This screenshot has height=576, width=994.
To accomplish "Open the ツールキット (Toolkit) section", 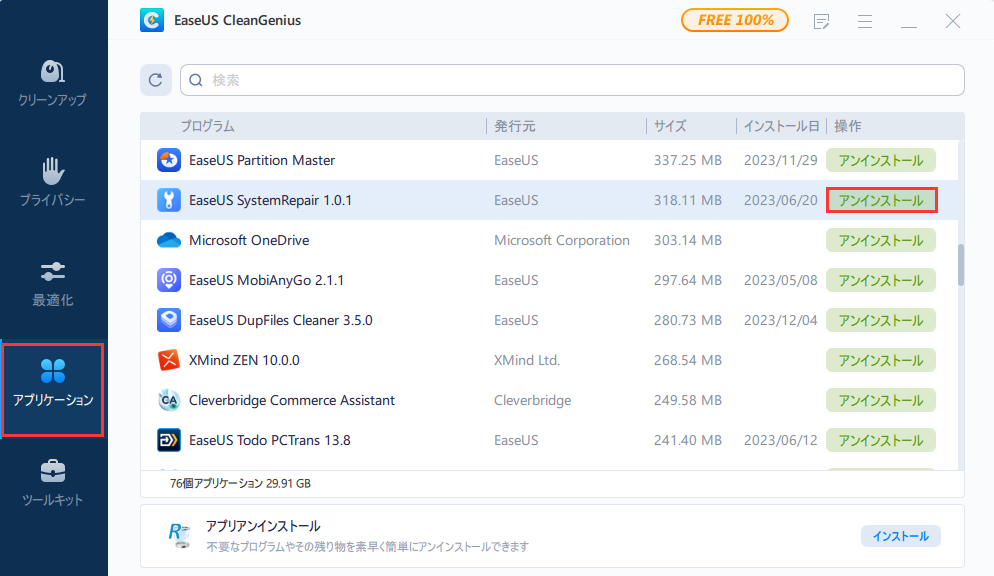I will [x=53, y=484].
